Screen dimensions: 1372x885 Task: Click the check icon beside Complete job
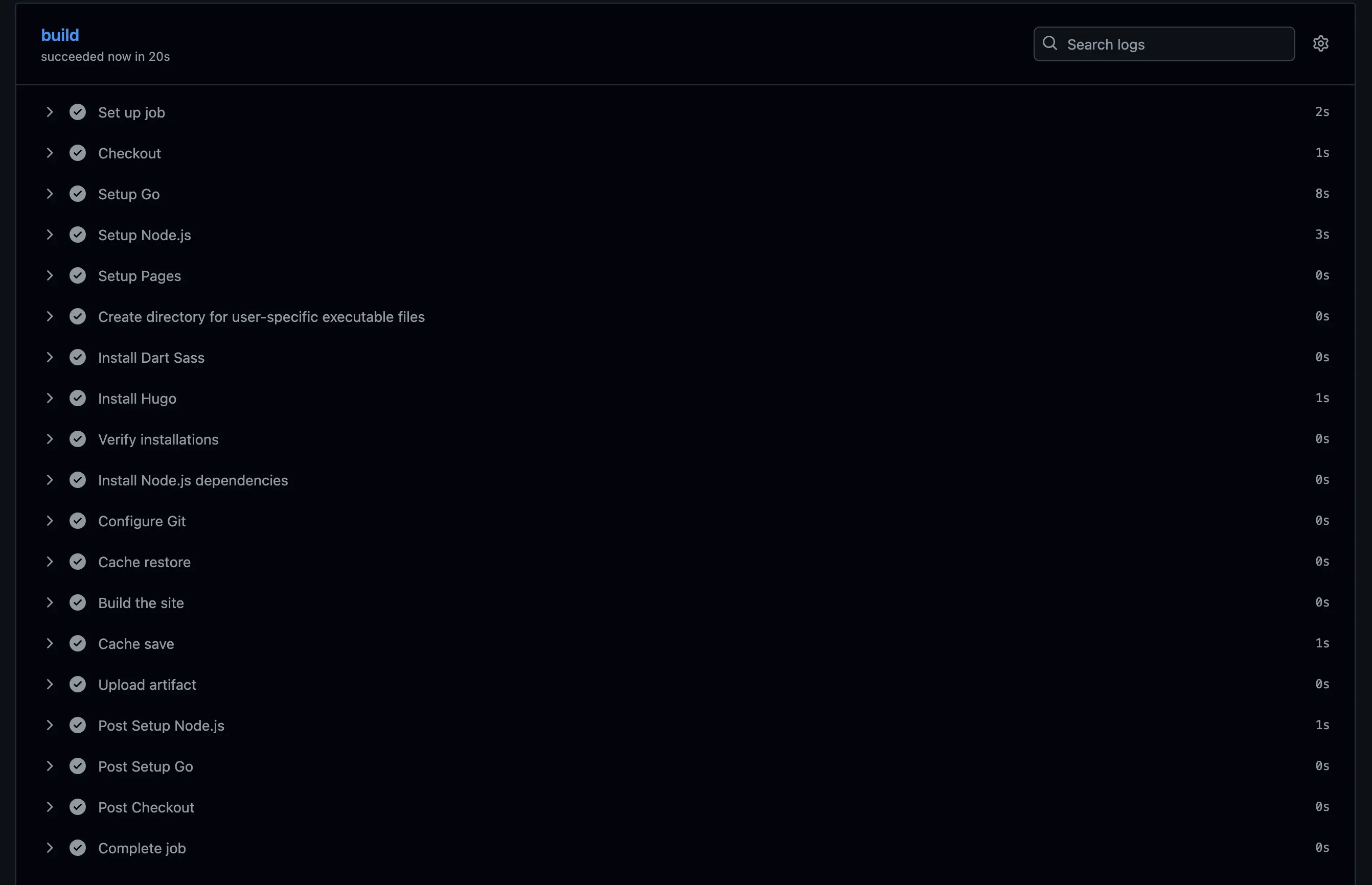coord(78,848)
